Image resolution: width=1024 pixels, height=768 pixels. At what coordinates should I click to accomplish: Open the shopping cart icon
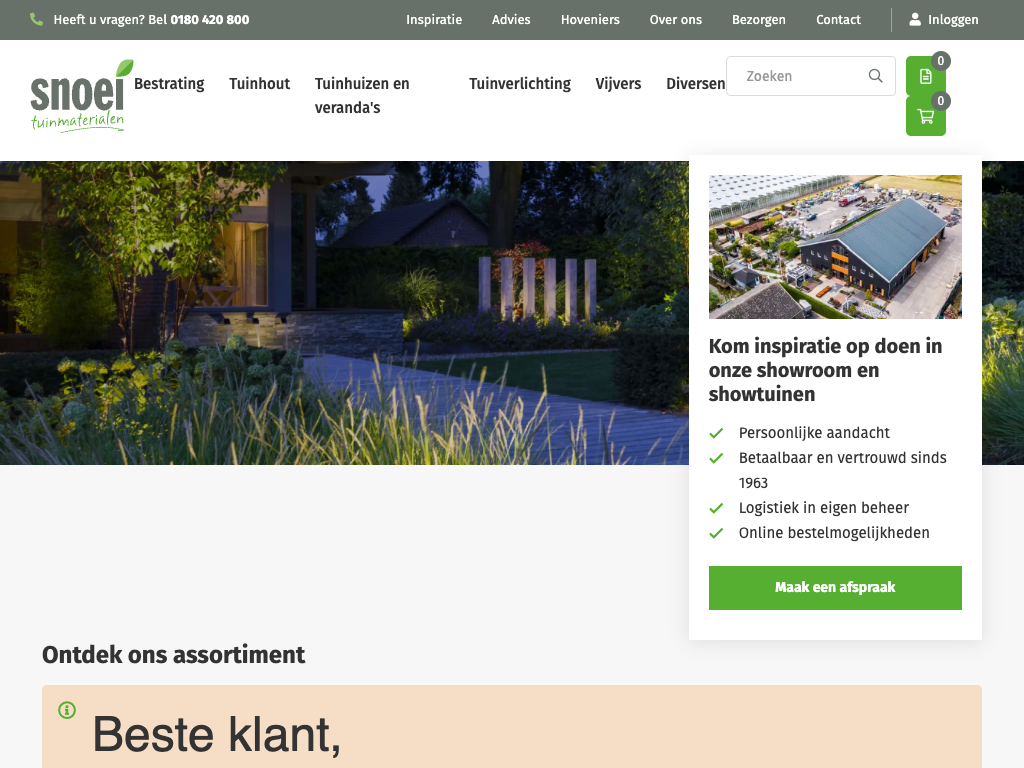[925, 116]
